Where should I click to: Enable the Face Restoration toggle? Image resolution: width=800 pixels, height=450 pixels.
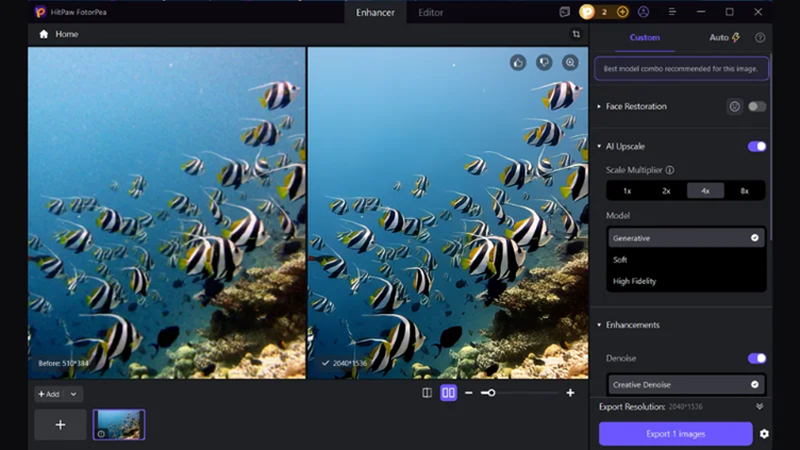(757, 107)
